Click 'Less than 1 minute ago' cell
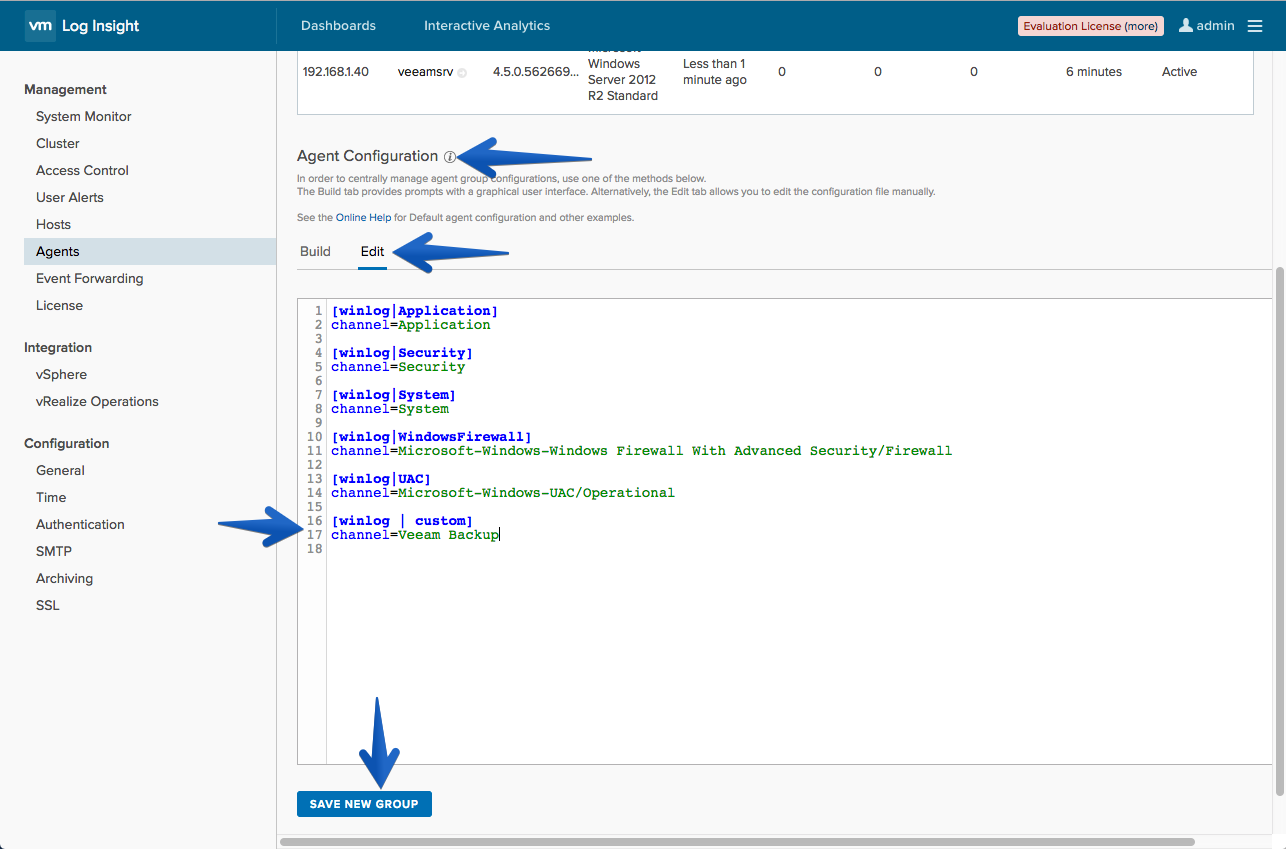Image resolution: width=1286 pixels, height=849 pixels. click(715, 72)
